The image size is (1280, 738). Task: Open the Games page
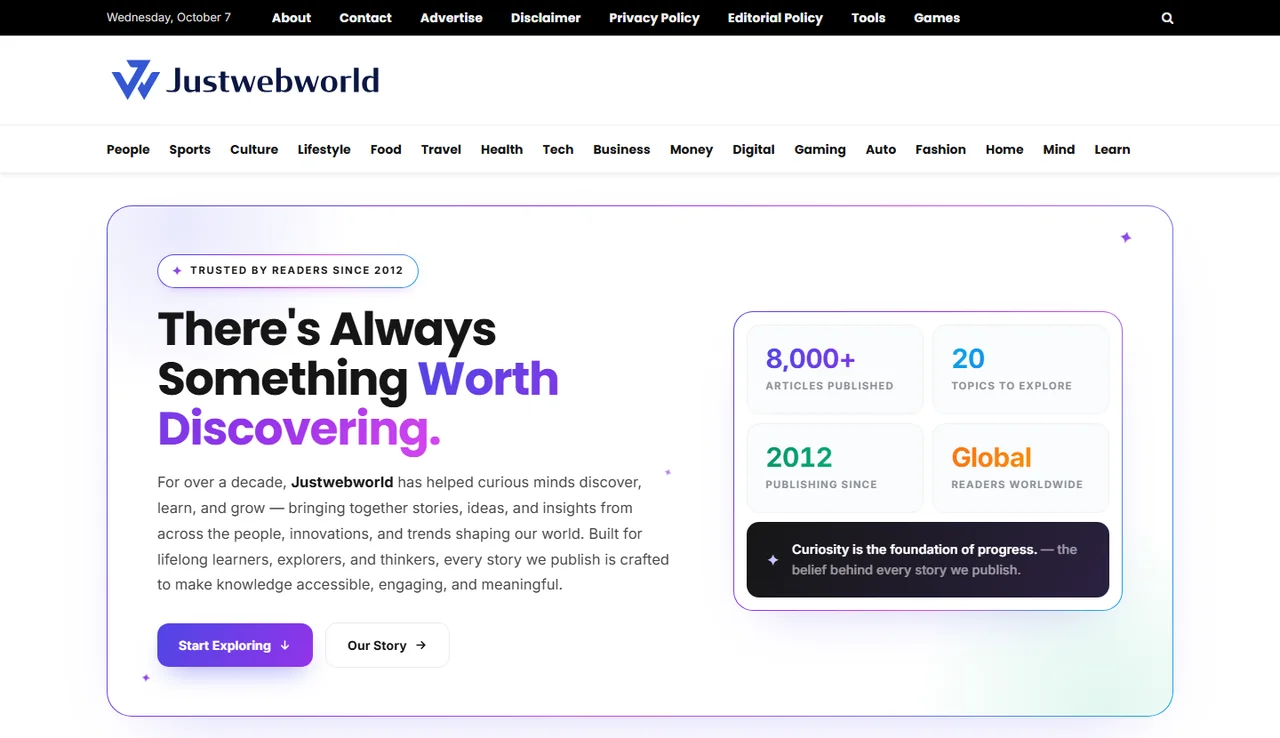(x=936, y=18)
